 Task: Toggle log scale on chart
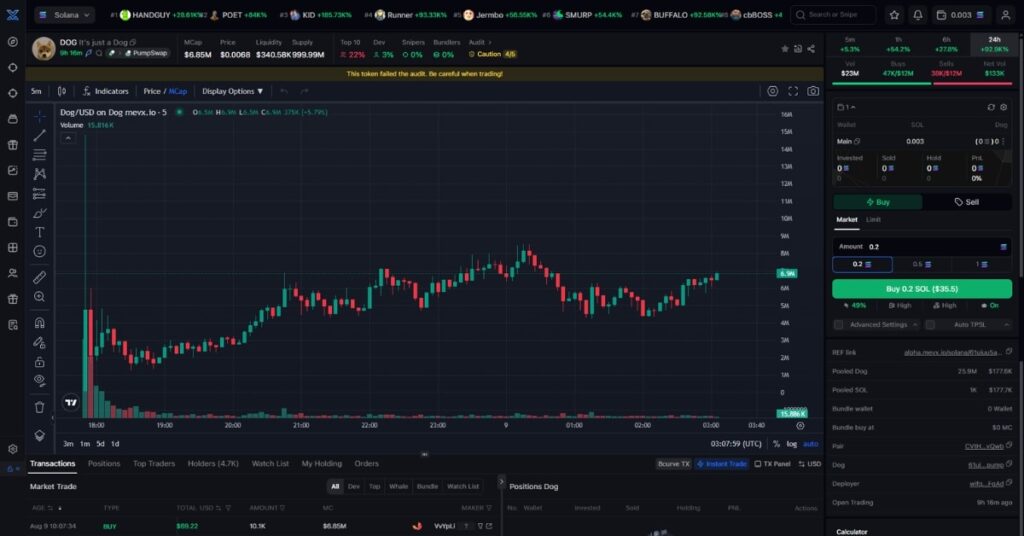(x=792, y=444)
